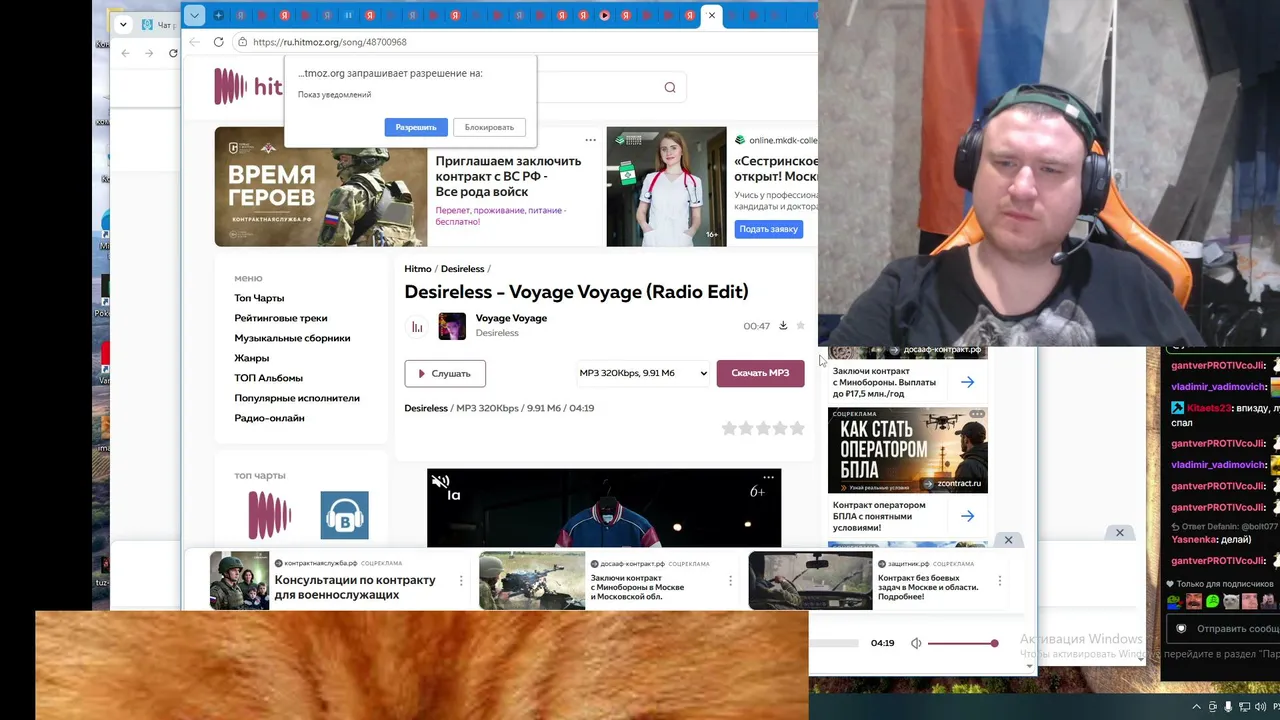Click the Подать заявку ad button
The width and height of the screenshot is (1280, 720).
[x=768, y=229]
